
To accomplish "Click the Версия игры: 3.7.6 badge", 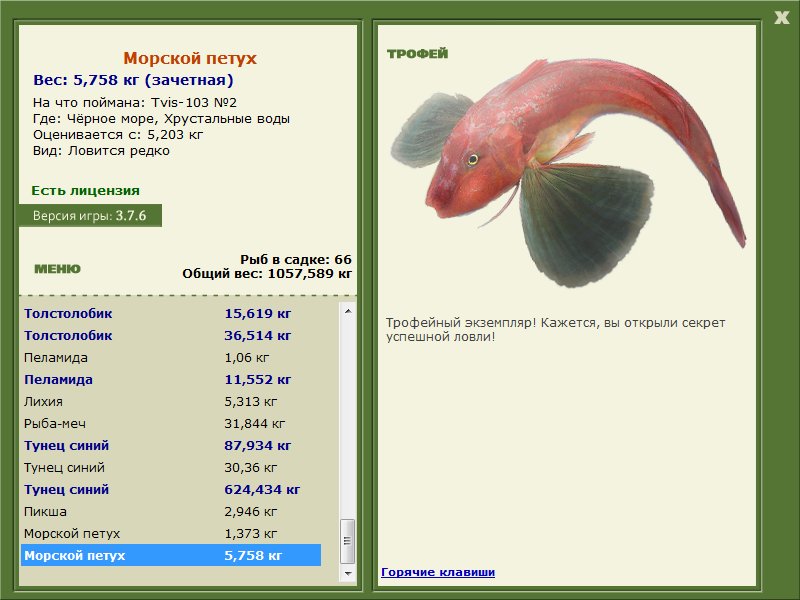I will tap(90, 215).
